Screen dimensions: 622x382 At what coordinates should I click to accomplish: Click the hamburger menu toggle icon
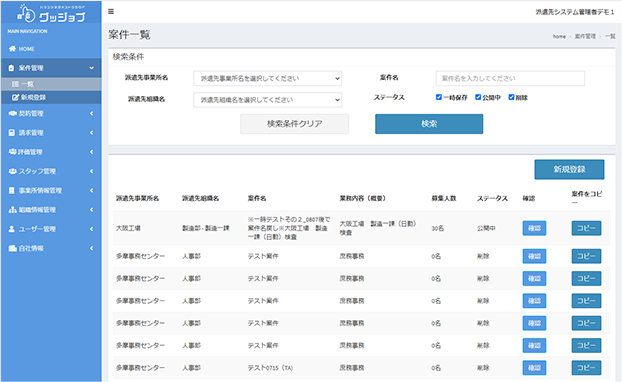(x=111, y=12)
